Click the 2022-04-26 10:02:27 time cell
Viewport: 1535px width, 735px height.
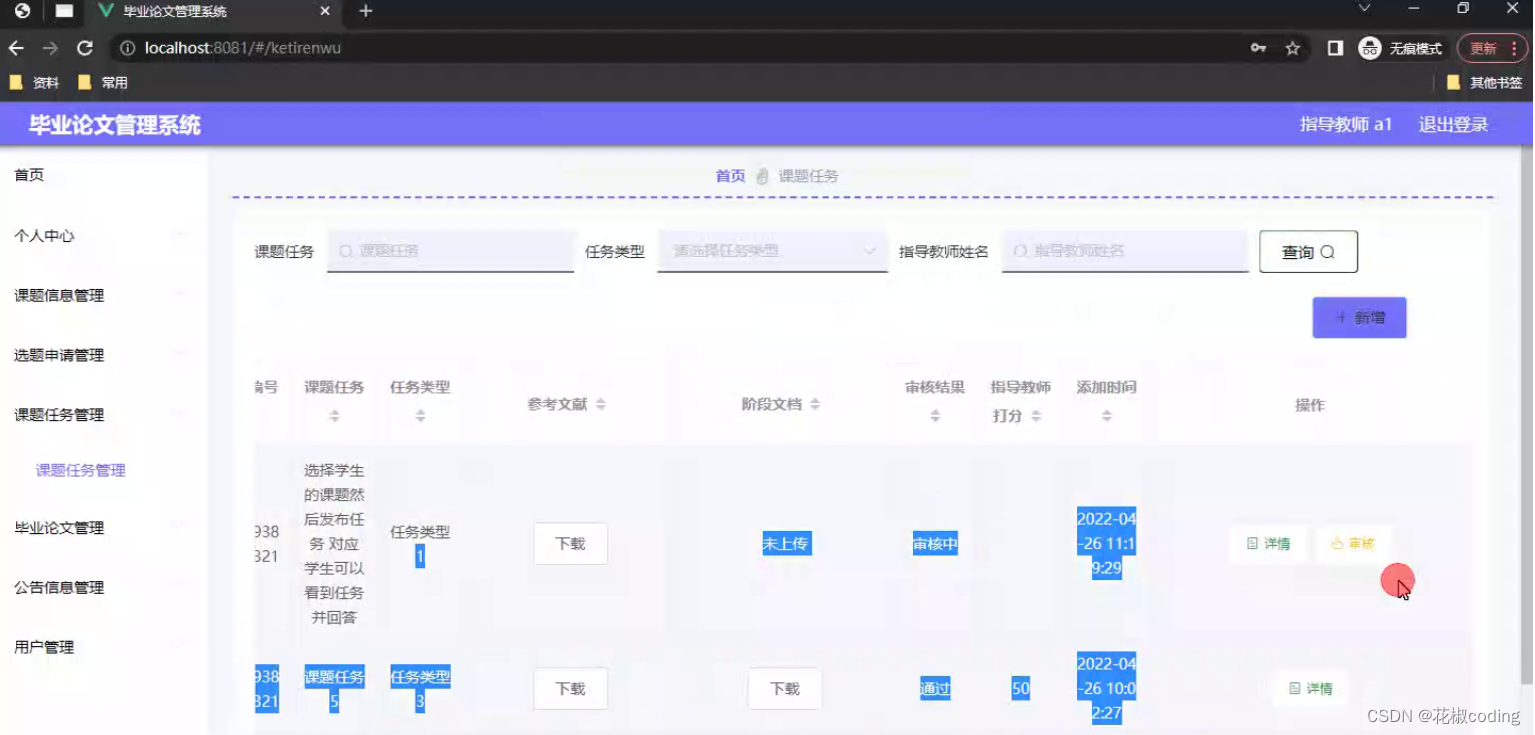[1106, 689]
